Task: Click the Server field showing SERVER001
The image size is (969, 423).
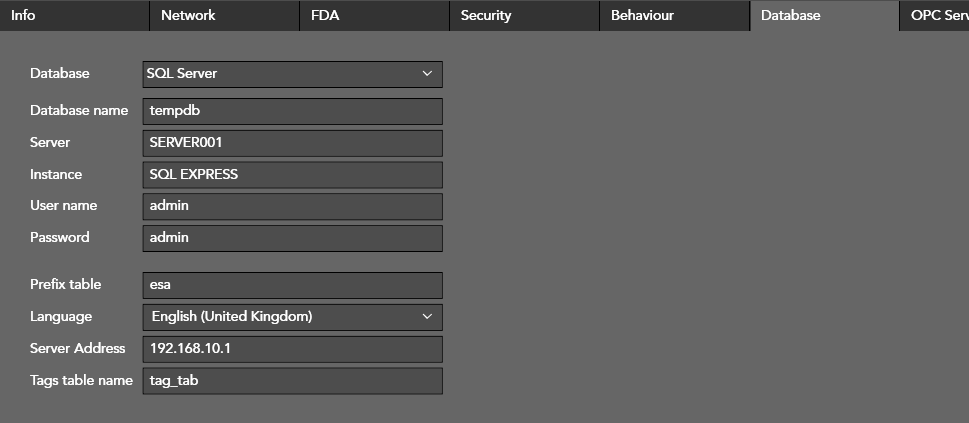Action: click(x=292, y=143)
